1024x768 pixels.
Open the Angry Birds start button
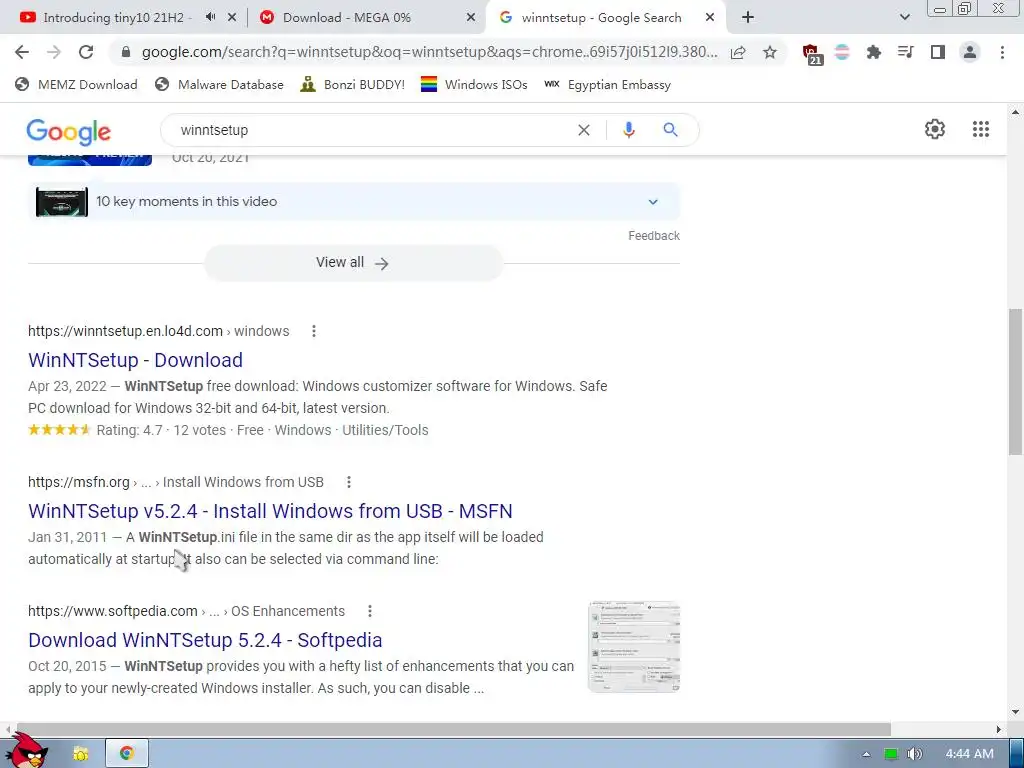[x=26, y=750]
